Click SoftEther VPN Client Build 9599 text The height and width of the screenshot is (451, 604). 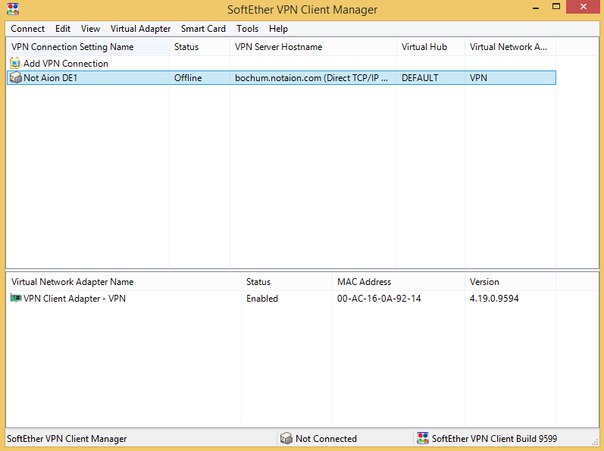tap(495, 439)
